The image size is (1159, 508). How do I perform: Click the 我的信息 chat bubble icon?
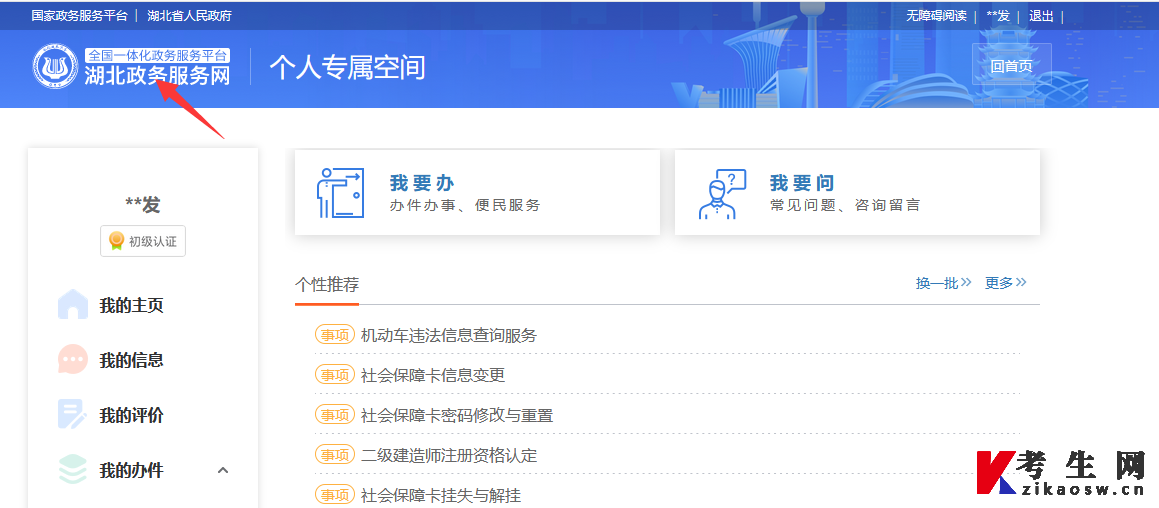pos(72,360)
